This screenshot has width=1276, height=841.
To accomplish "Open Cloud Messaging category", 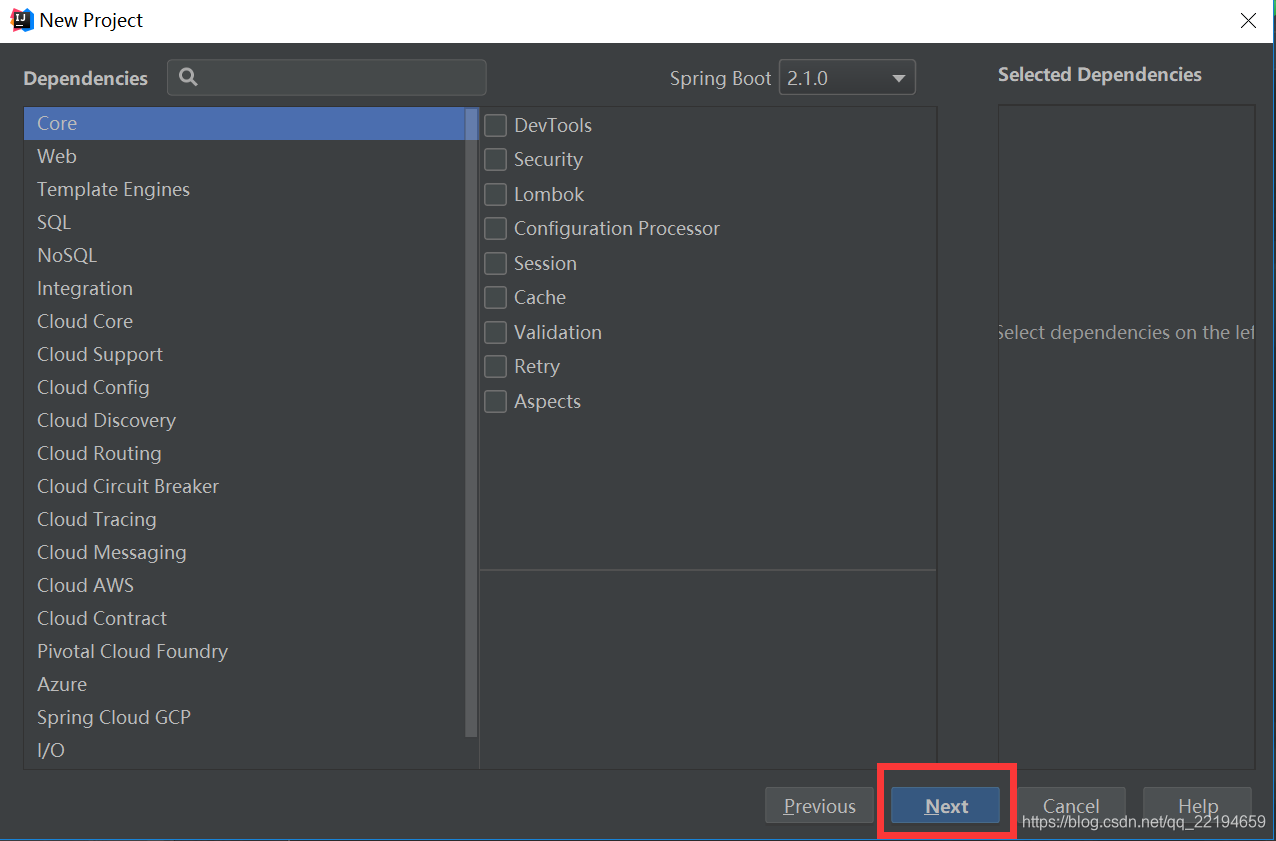I will pyautogui.click(x=245, y=552).
